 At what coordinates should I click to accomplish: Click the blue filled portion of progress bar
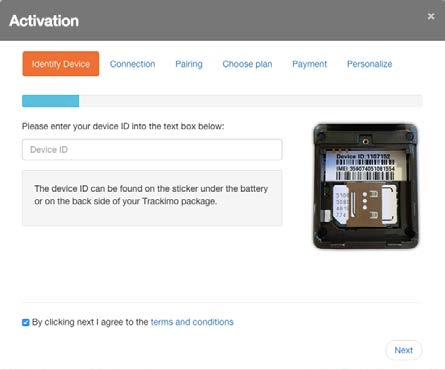point(51,101)
